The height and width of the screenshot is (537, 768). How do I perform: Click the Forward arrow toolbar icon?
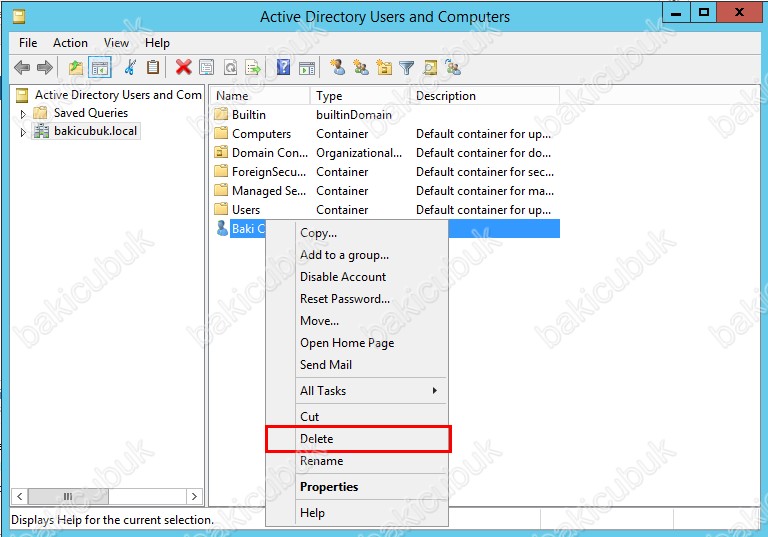click(x=45, y=67)
